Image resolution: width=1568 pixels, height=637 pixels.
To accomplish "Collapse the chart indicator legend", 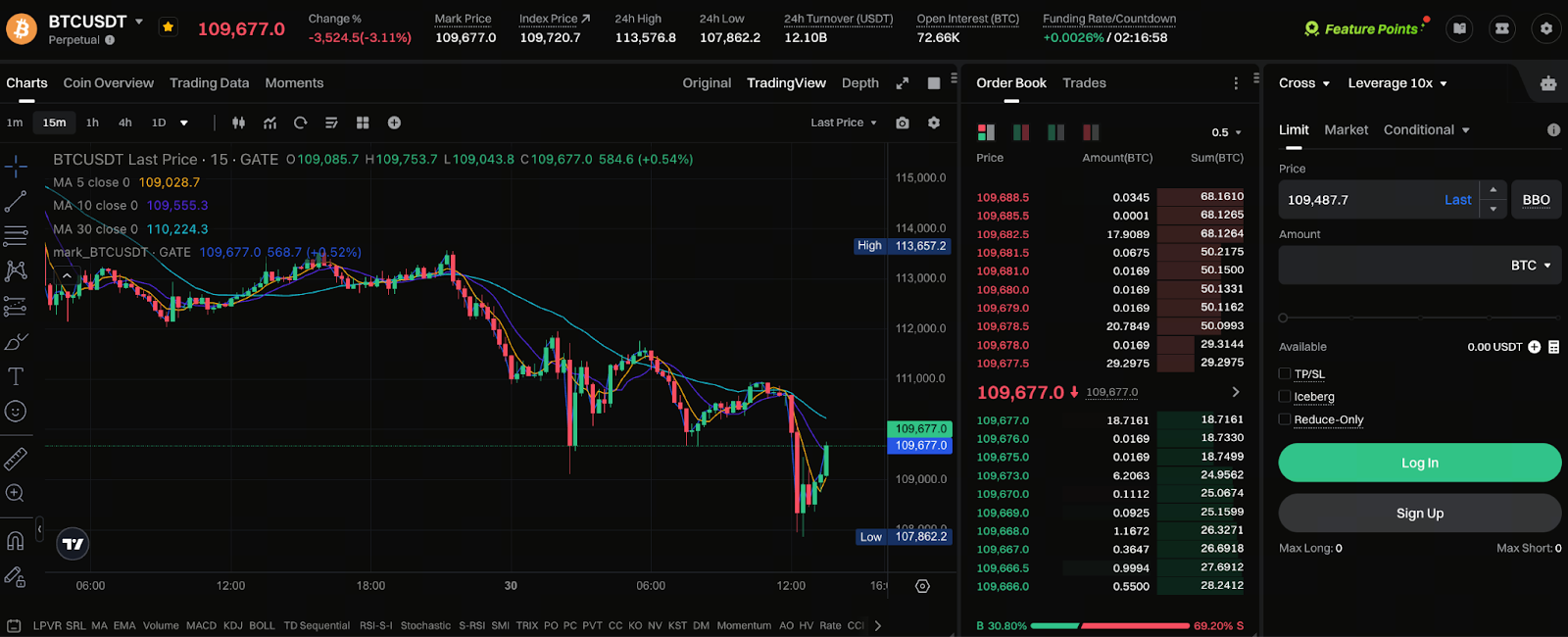I will [67, 276].
